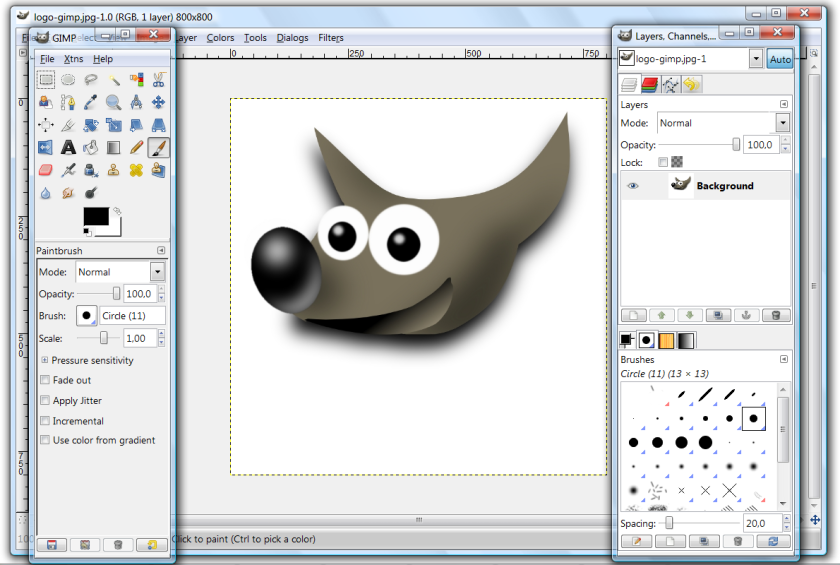Image resolution: width=840 pixels, height=565 pixels.
Task: Open the Xtns menu
Action: point(73,59)
